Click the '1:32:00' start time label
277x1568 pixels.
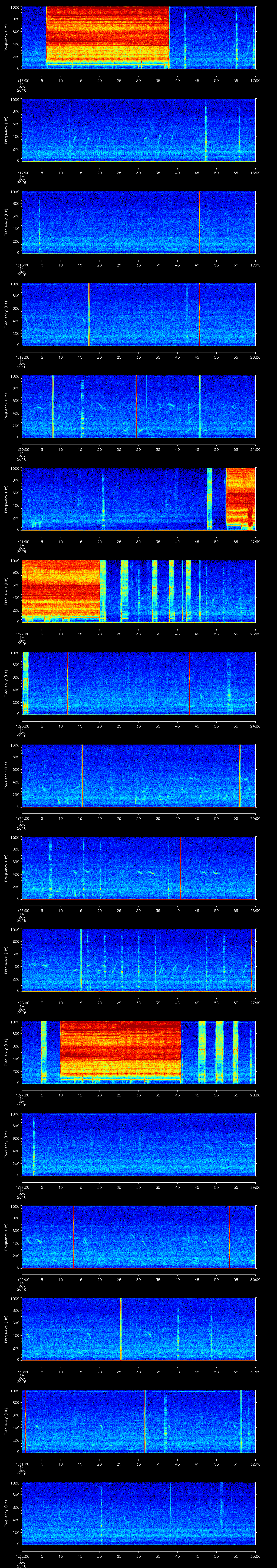coord(22,1556)
